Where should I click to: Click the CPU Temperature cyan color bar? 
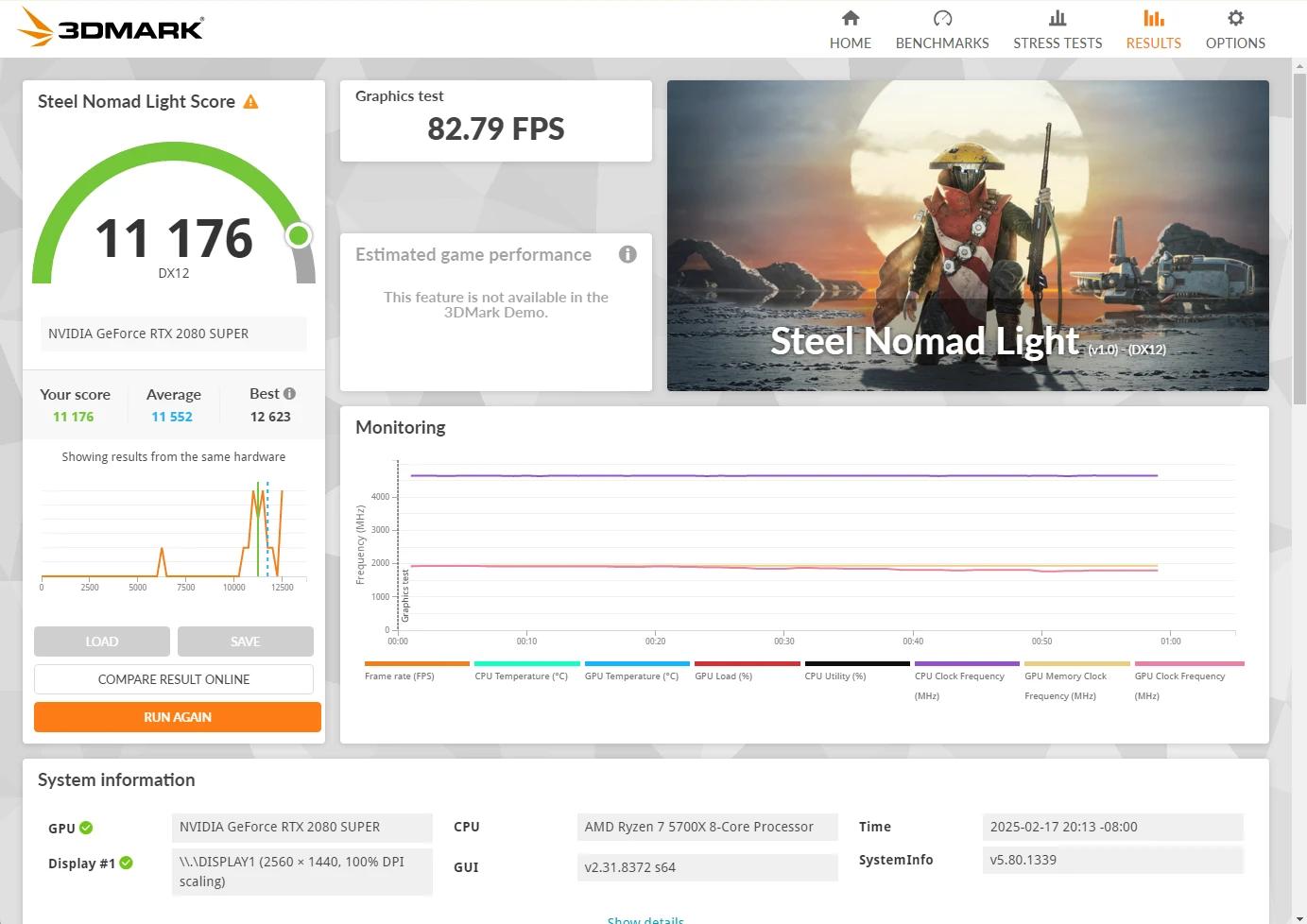click(526, 664)
